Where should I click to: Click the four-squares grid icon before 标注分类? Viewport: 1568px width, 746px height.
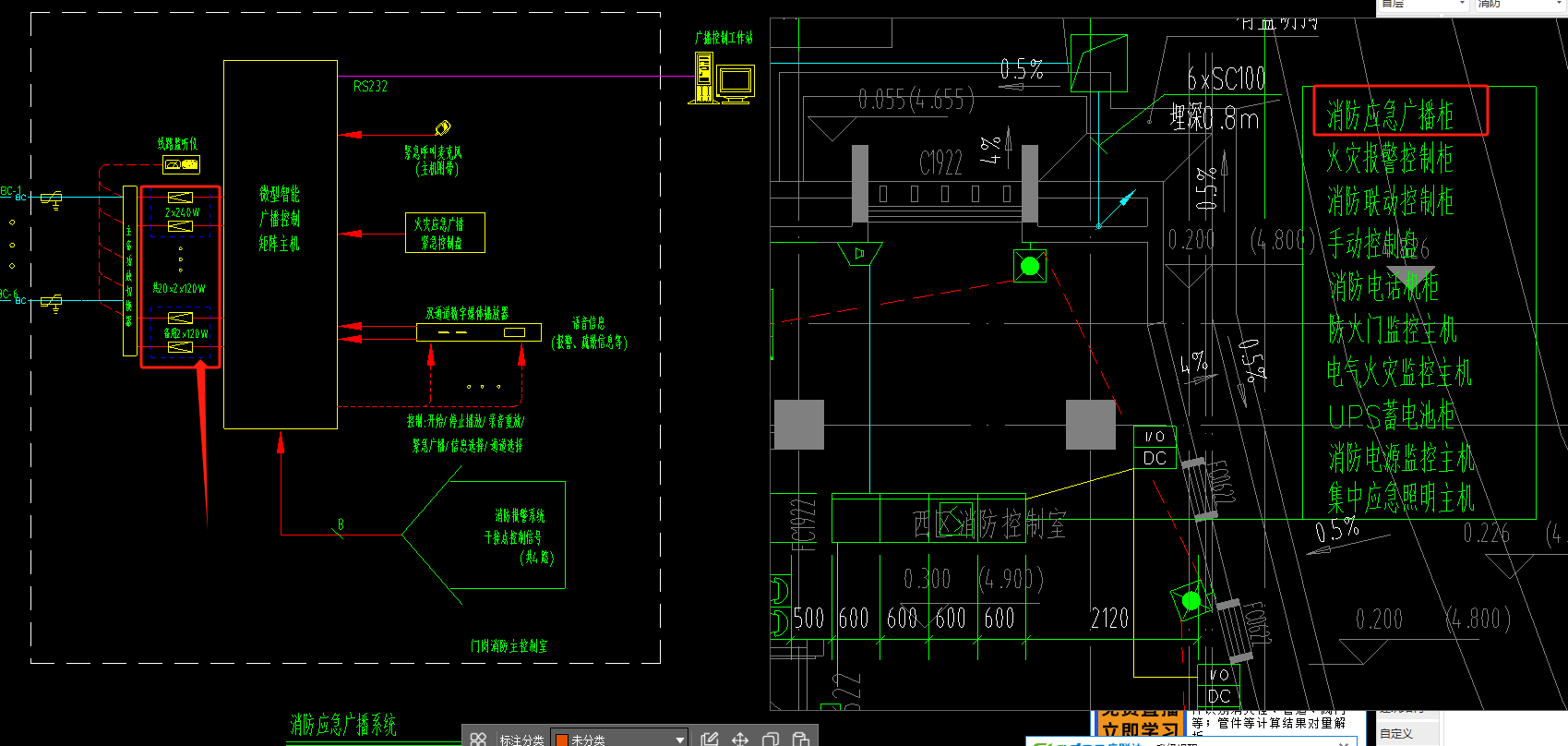coord(478,739)
